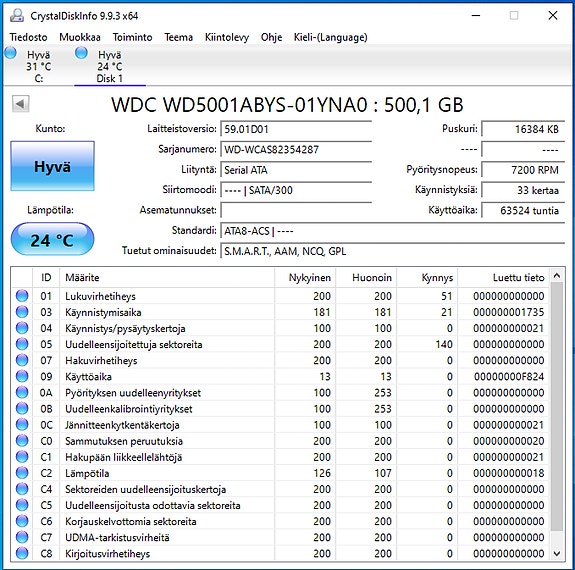Click the Käynnistyksiä field 33 kertaa

point(523,190)
